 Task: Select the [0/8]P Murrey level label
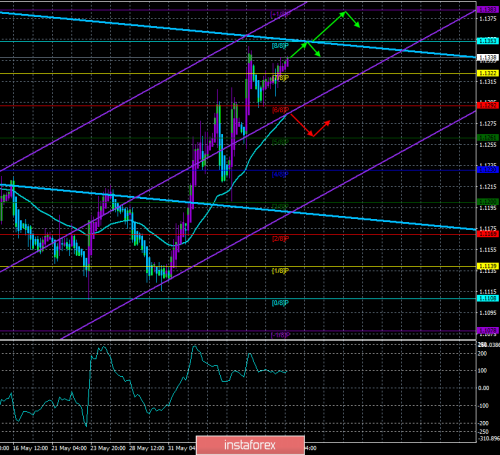tap(280, 303)
